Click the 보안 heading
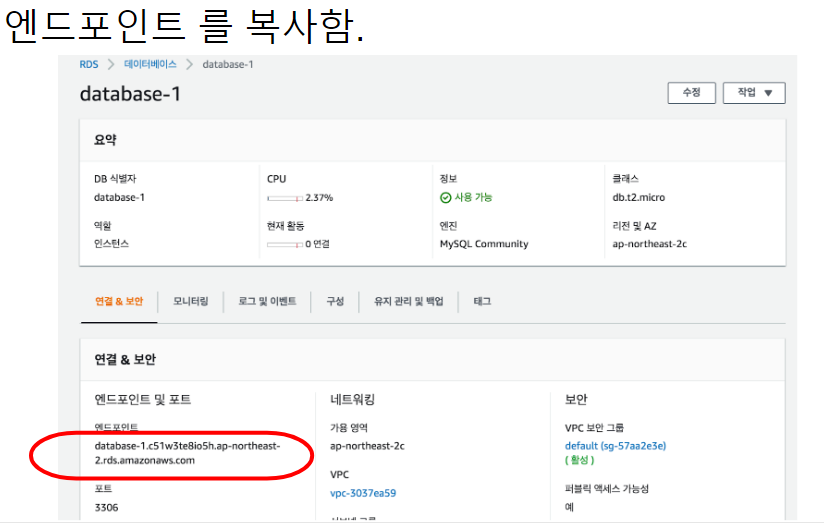The width and height of the screenshot is (824, 523). click(576, 399)
